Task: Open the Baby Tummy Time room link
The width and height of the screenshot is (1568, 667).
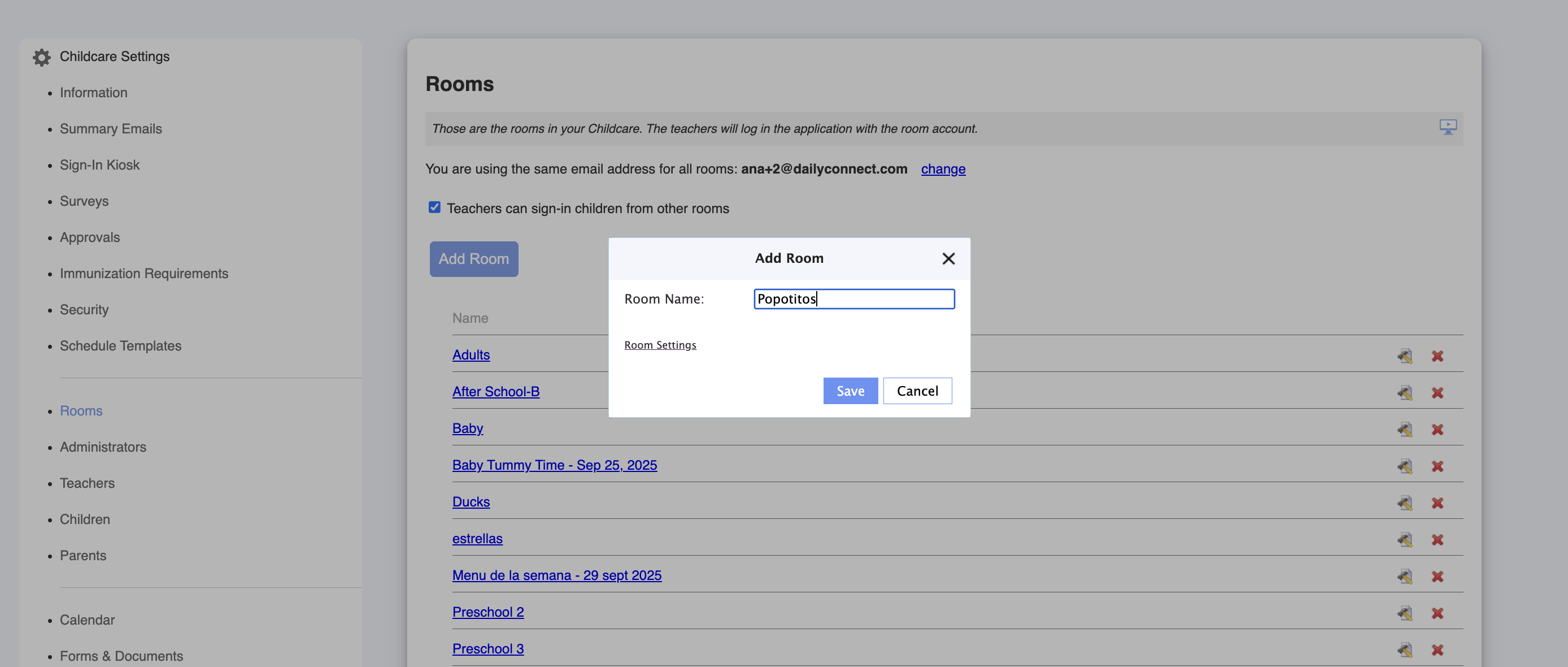Action: tap(554, 465)
